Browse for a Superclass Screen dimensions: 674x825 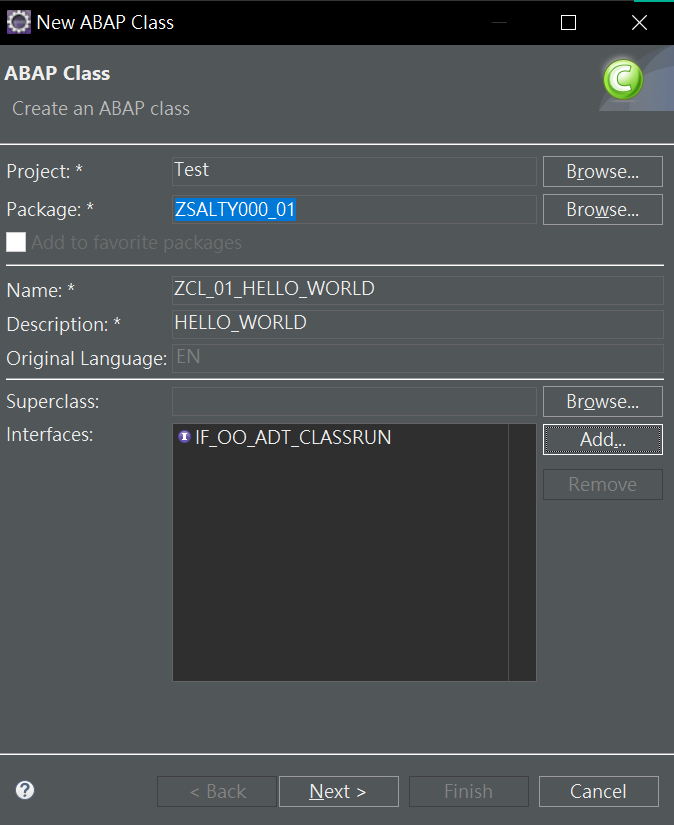point(602,401)
